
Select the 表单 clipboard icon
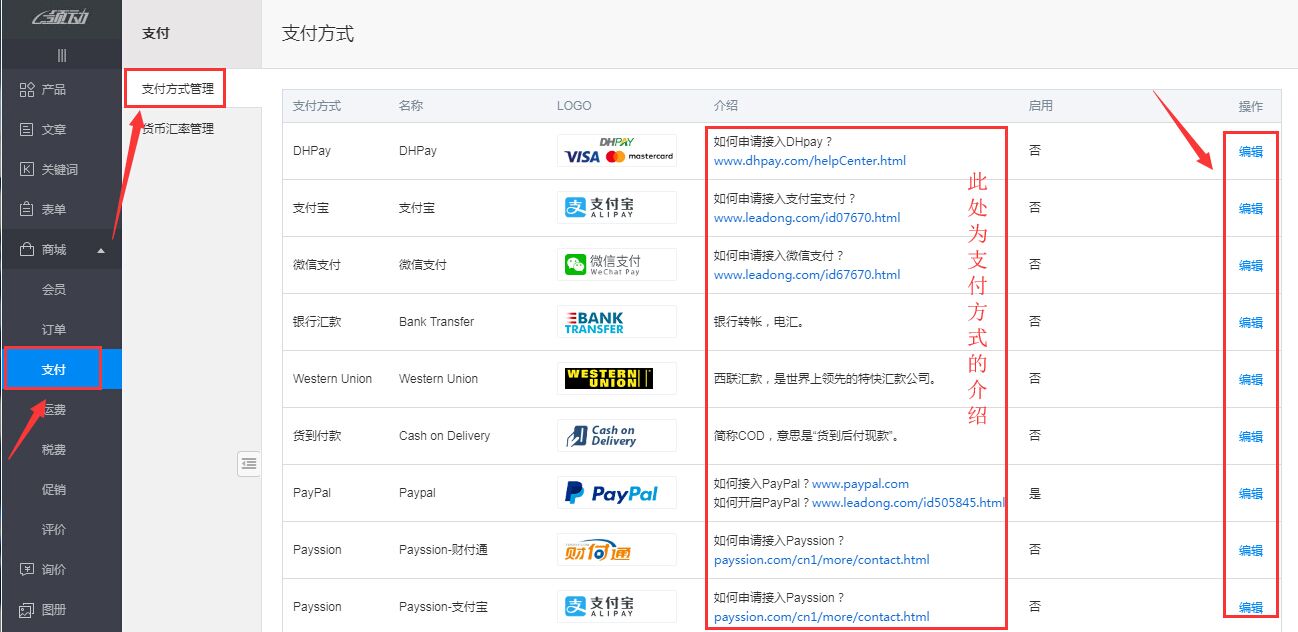(x=27, y=210)
